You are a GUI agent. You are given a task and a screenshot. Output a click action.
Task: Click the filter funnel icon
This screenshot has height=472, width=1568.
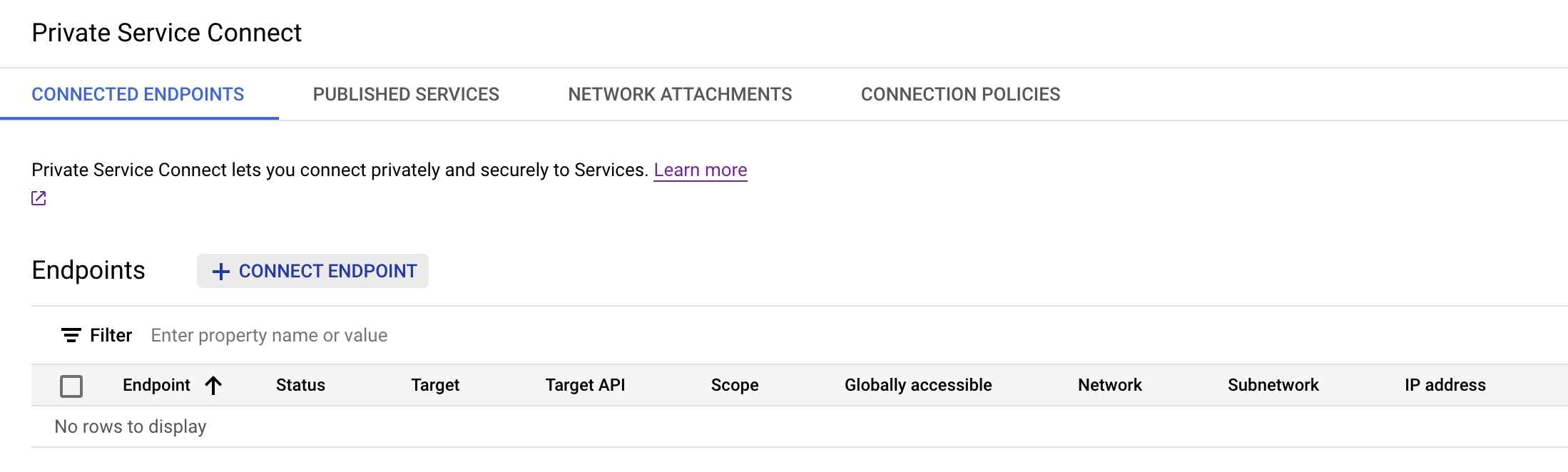tap(71, 335)
